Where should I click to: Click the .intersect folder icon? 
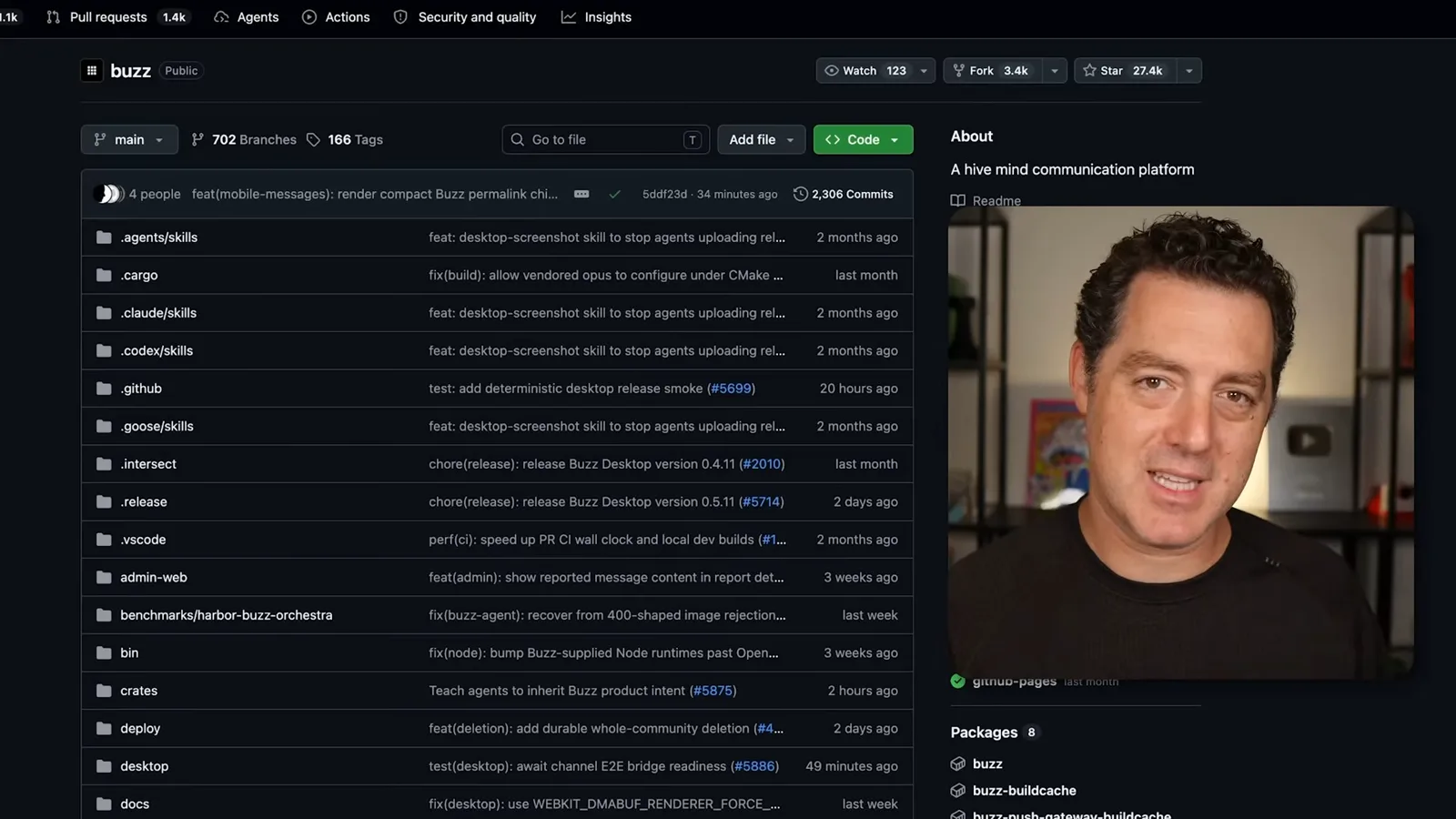click(x=104, y=464)
